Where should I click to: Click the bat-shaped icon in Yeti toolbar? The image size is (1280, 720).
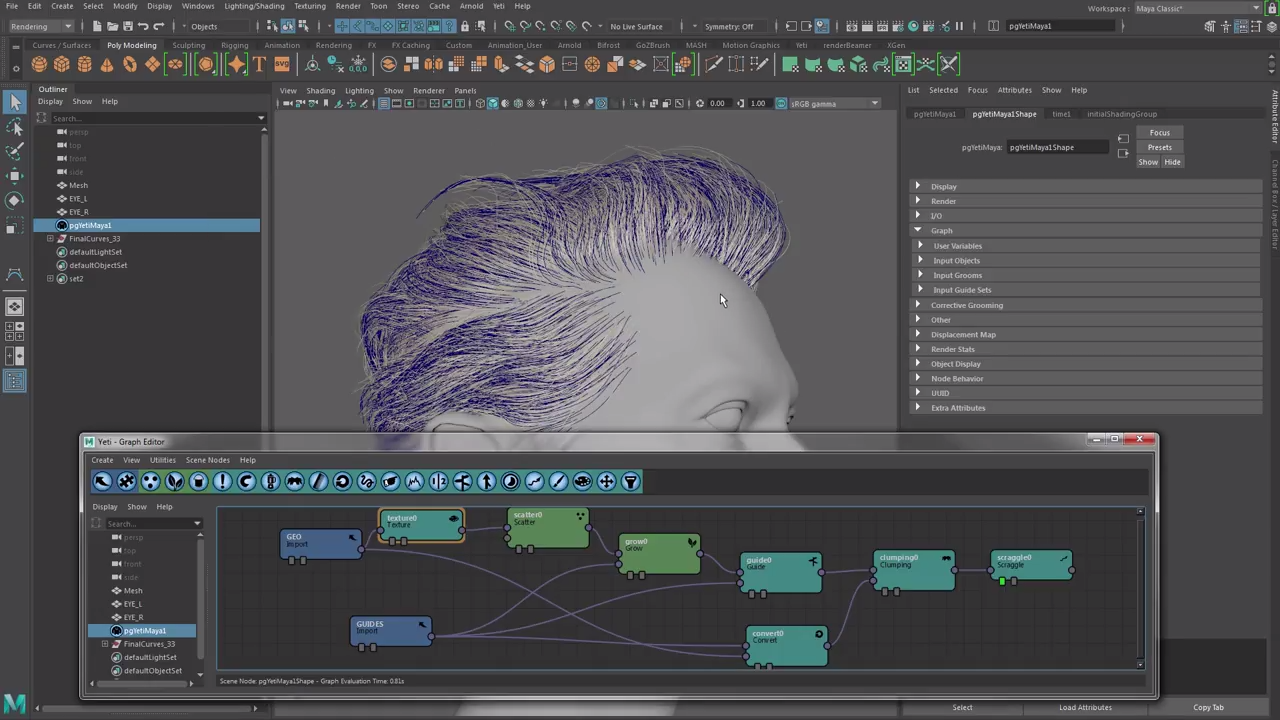[294, 482]
